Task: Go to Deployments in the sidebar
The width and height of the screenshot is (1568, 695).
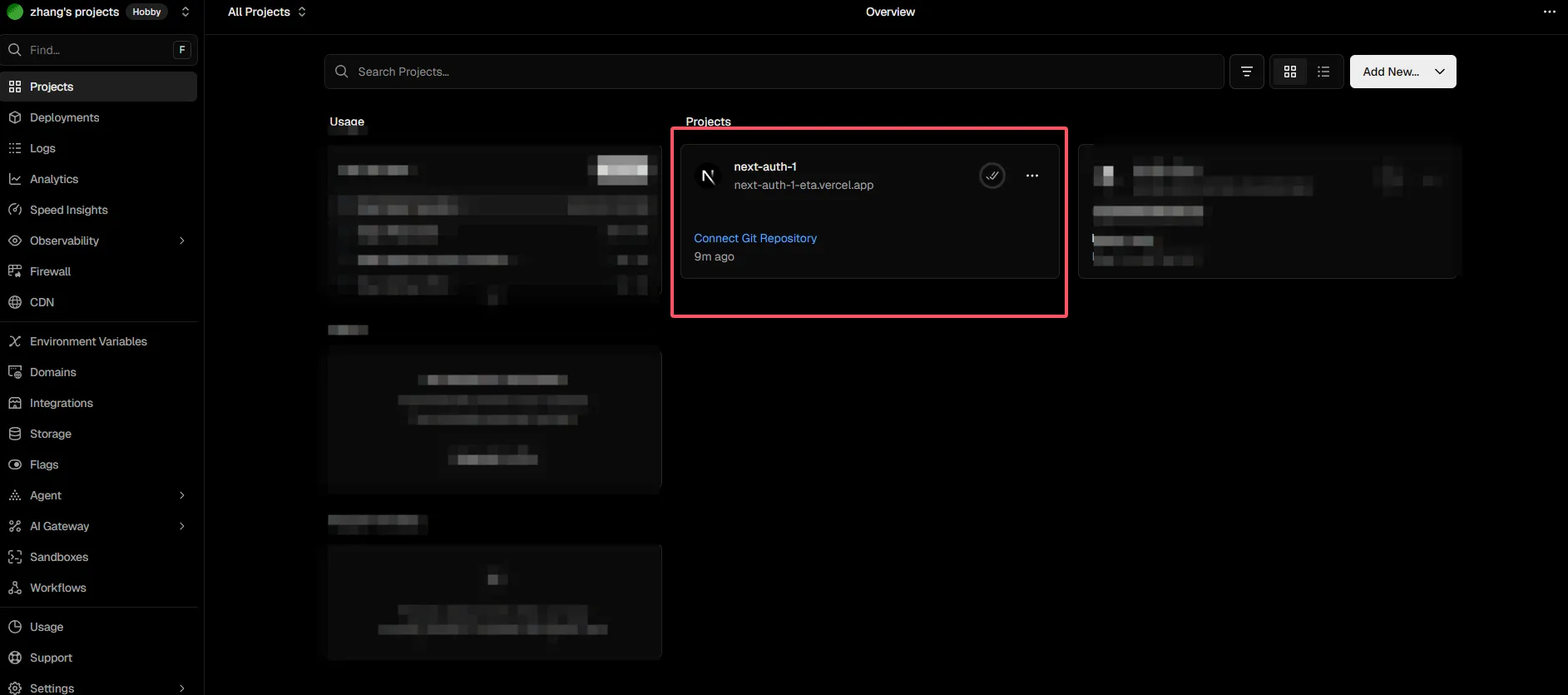Action: click(x=98, y=117)
